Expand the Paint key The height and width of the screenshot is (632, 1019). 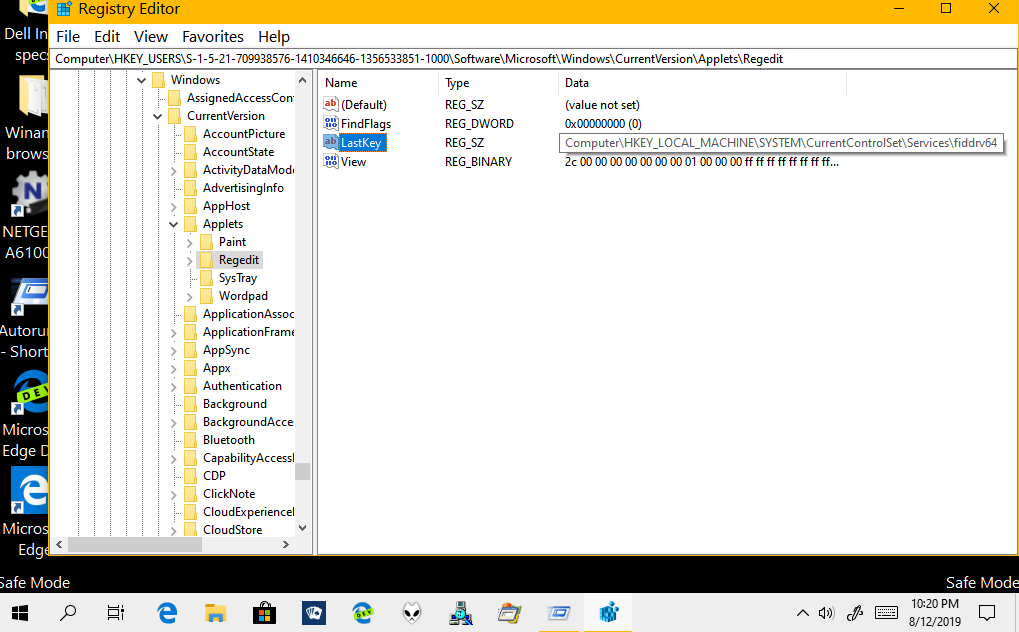pos(190,243)
